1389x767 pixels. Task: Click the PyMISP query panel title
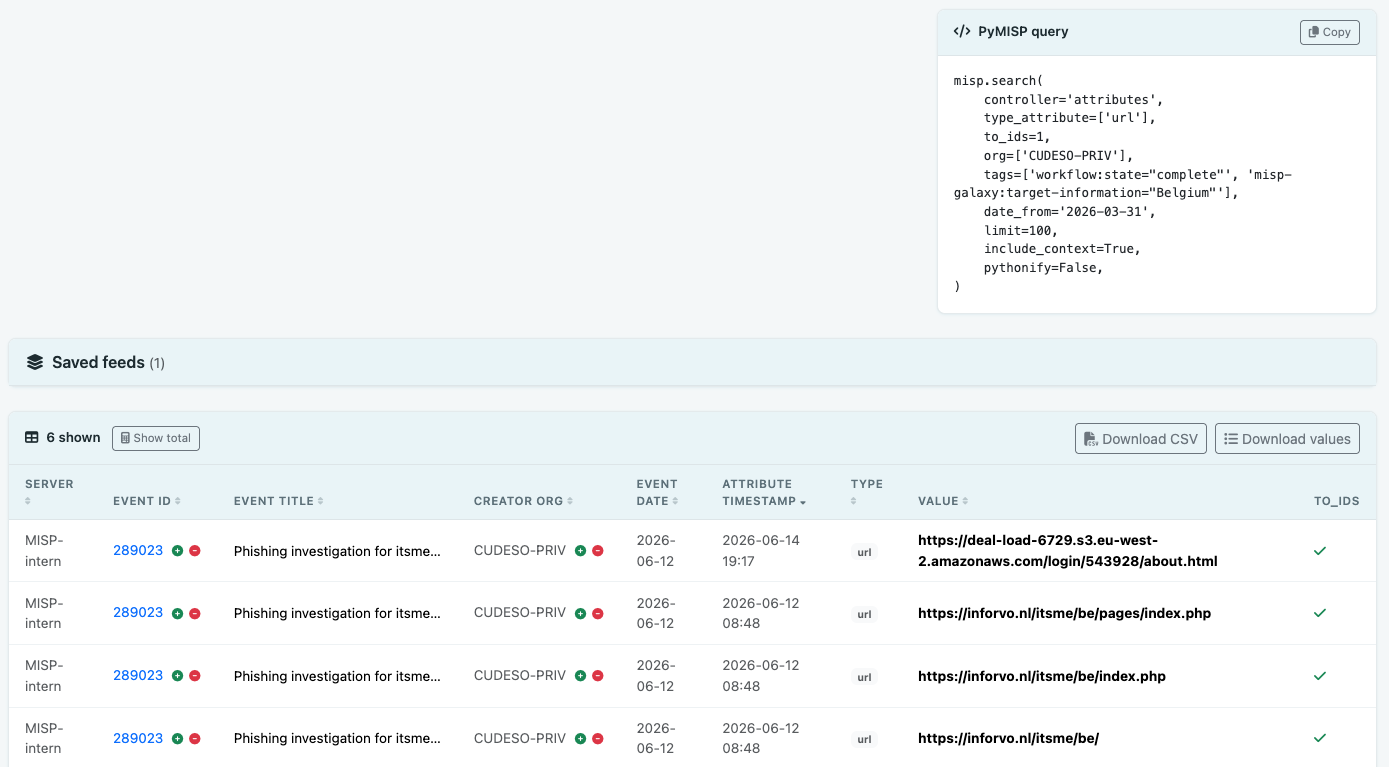1023,32
